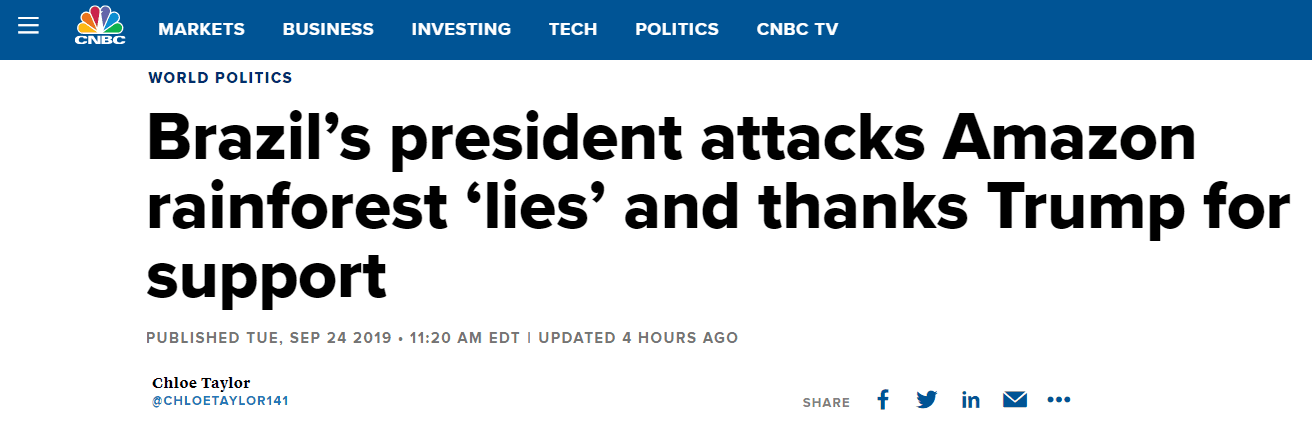
Task: Navigate to the Investing section
Action: (461, 29)
